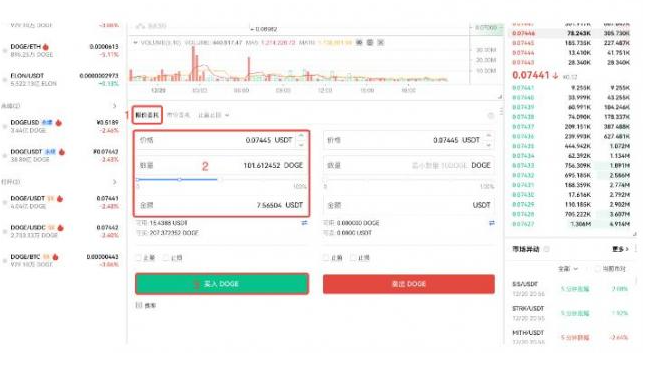Expand the margin section chevron above DOGE/USDT

(115, 182)
